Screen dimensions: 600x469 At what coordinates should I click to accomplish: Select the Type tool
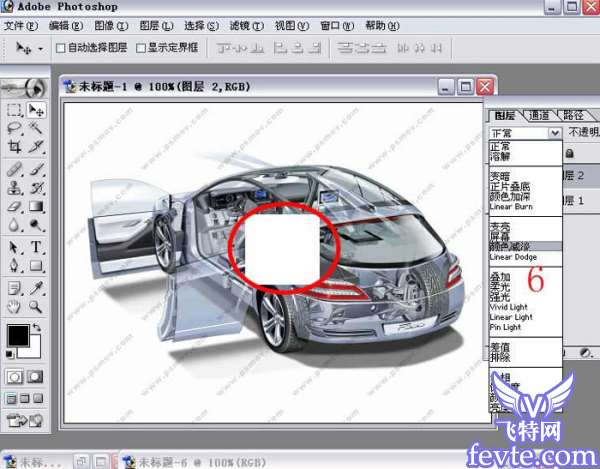36,247
